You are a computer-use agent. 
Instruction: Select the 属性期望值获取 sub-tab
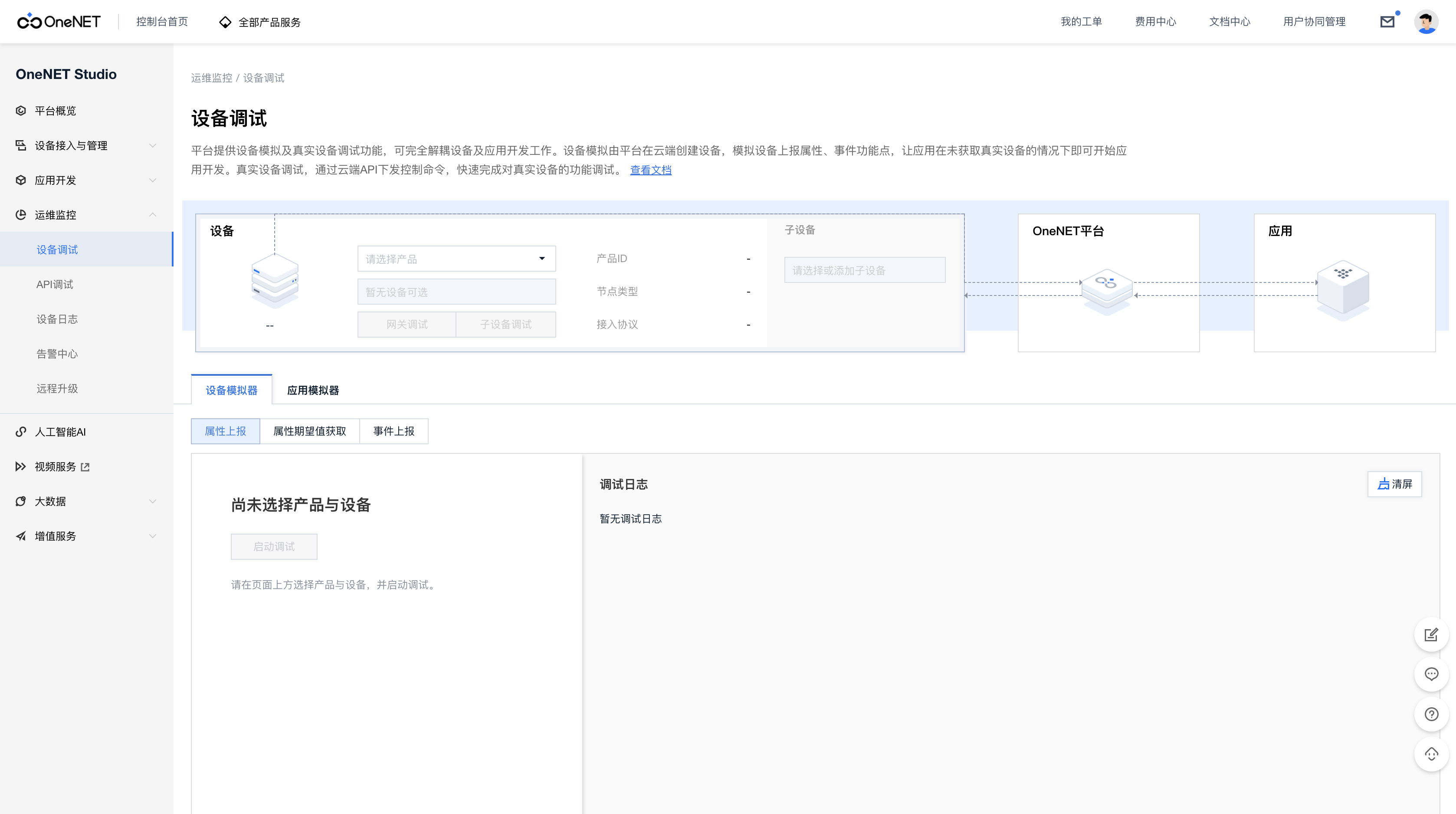click(309, 431)
